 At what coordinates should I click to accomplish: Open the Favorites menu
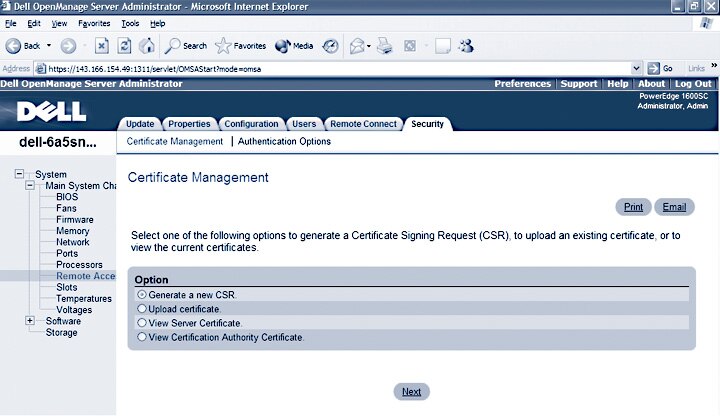pyautogui.click(x=94, y=23)
